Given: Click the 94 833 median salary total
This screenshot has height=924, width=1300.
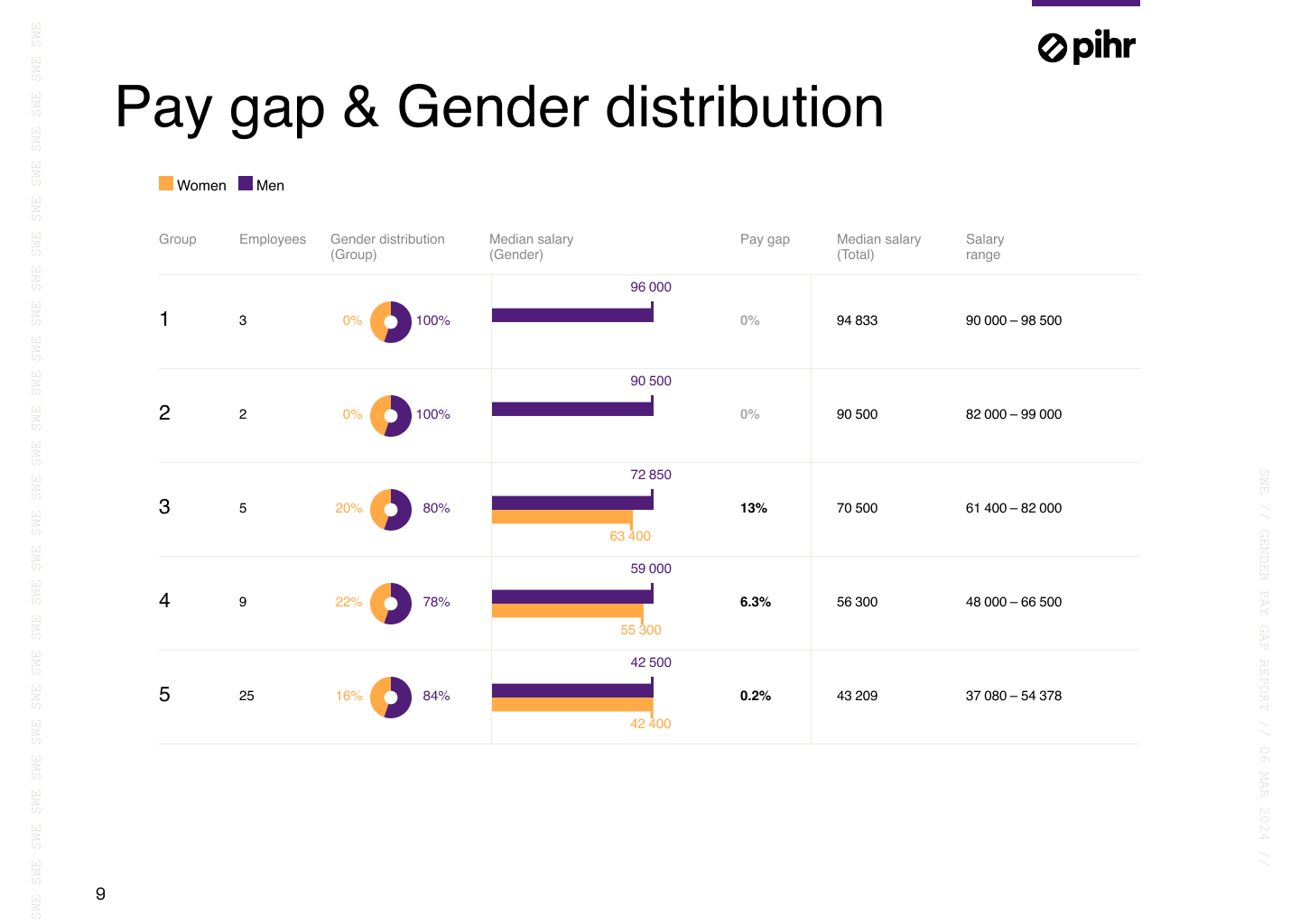Looking at the screenshot, I should coord(857,320).
